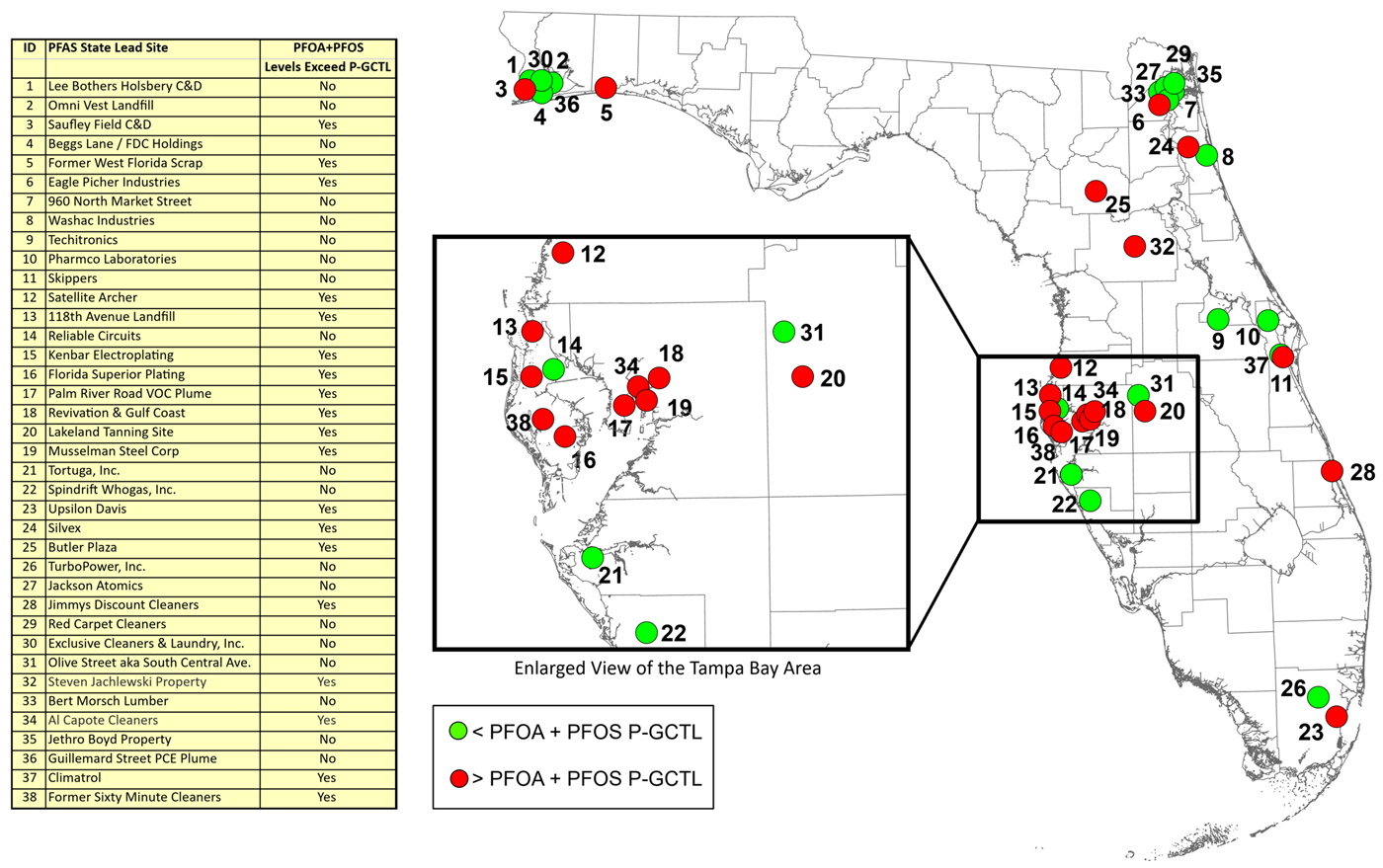Click the 'PFAS State Lead Site' column header
The width and height of the screenshot is (1383, 868).
[109, 47]
